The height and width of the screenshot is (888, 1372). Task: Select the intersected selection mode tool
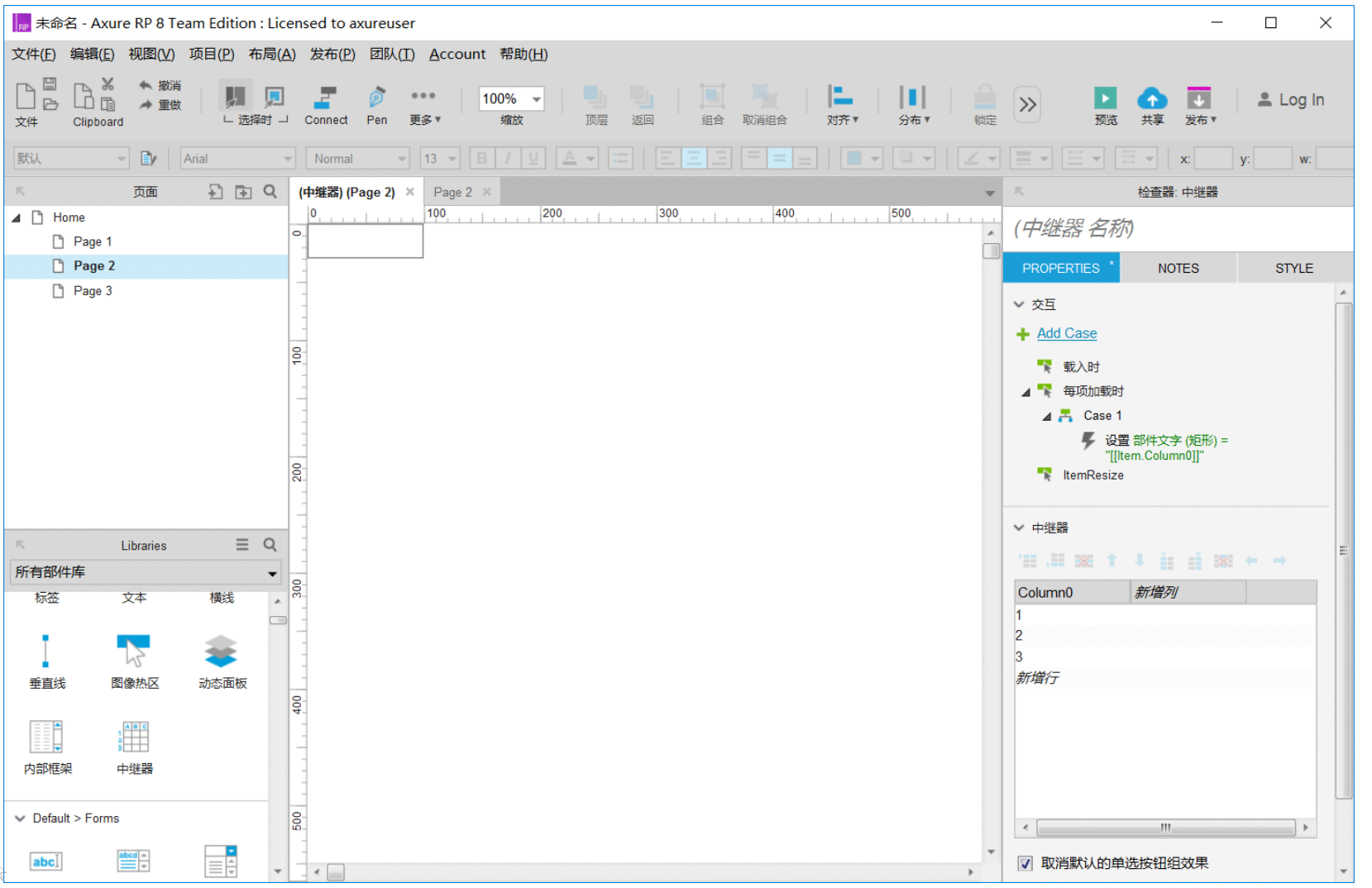coord(236,96)
